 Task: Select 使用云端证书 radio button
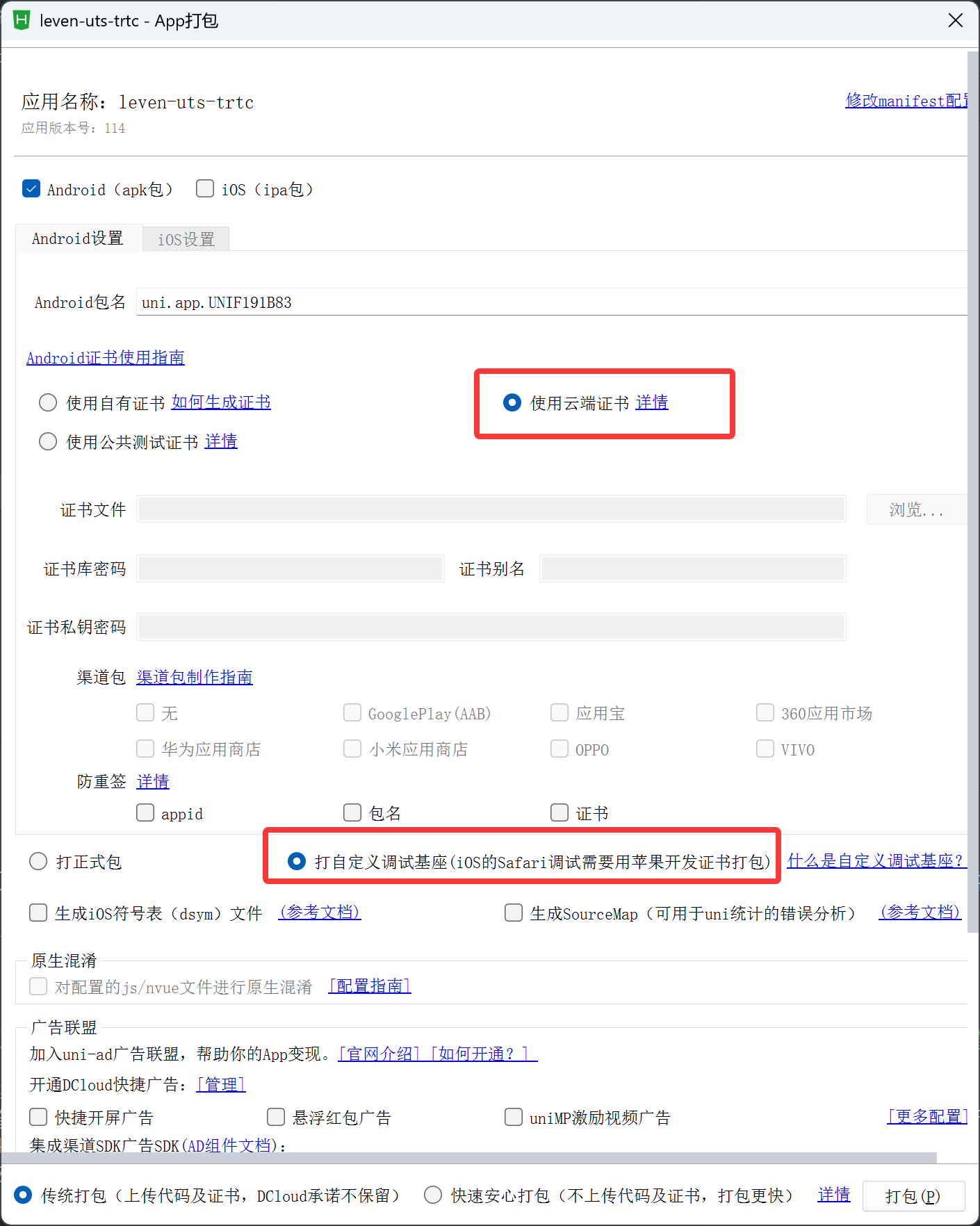(512, 402)
